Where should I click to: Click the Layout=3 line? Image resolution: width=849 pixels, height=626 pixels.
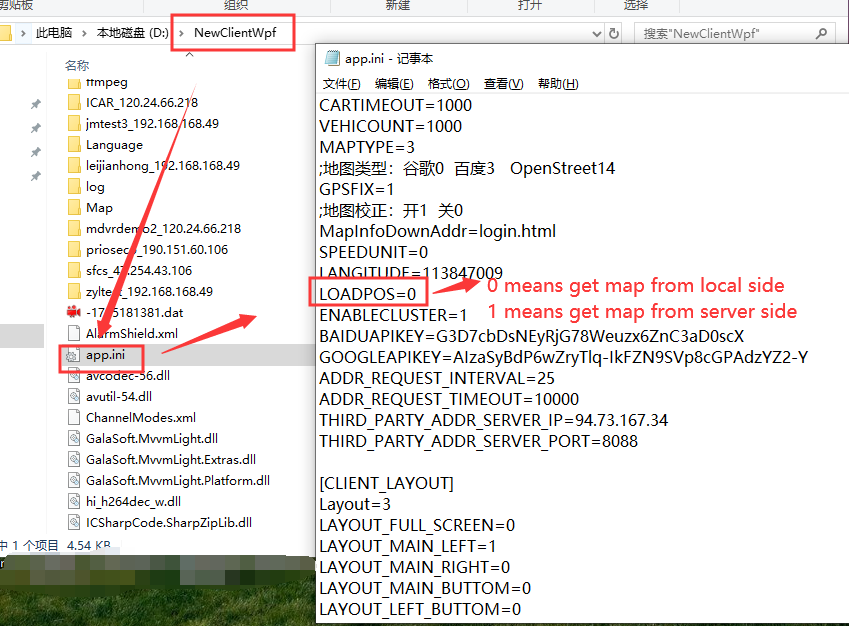pyautogui.click(x=355, y=504)
